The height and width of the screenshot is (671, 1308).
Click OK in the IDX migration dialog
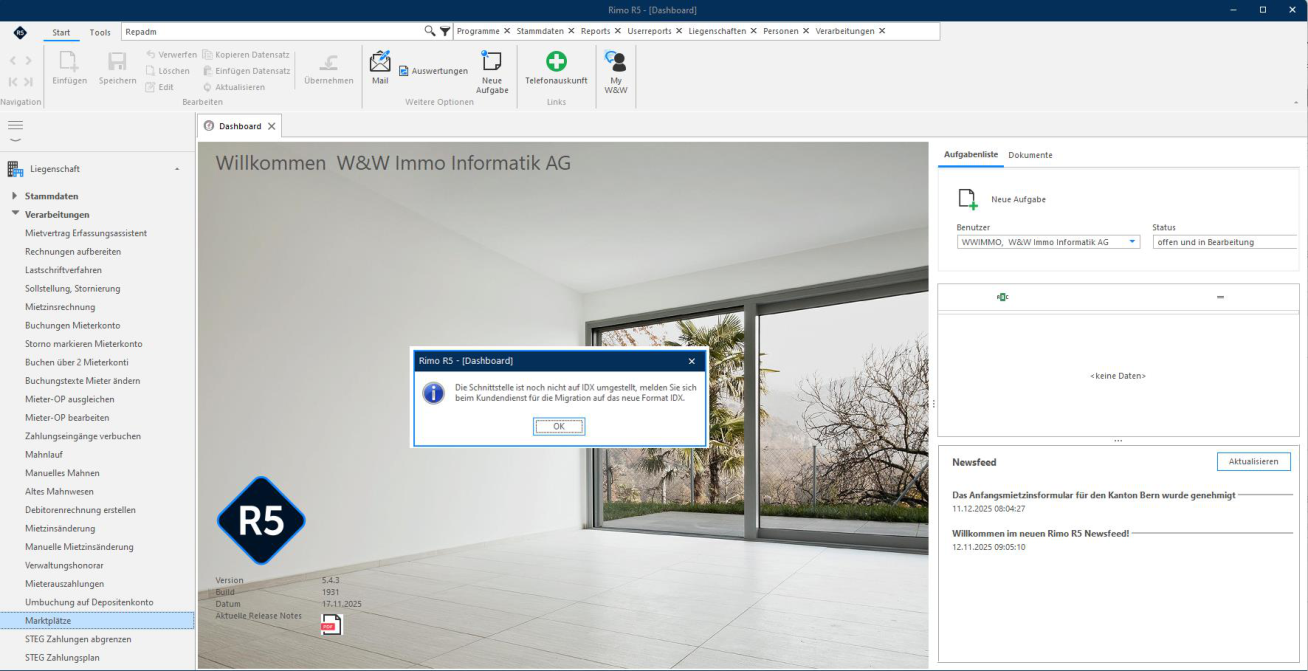(558, 426)
